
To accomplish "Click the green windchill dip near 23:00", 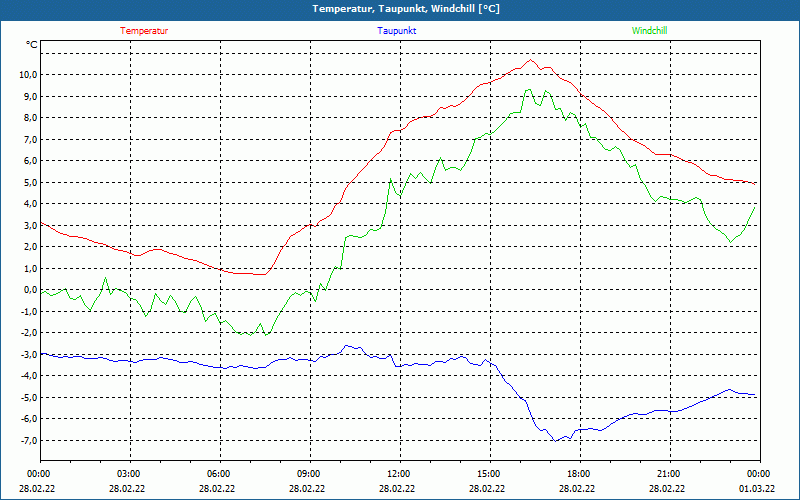I will pos(731,242).
